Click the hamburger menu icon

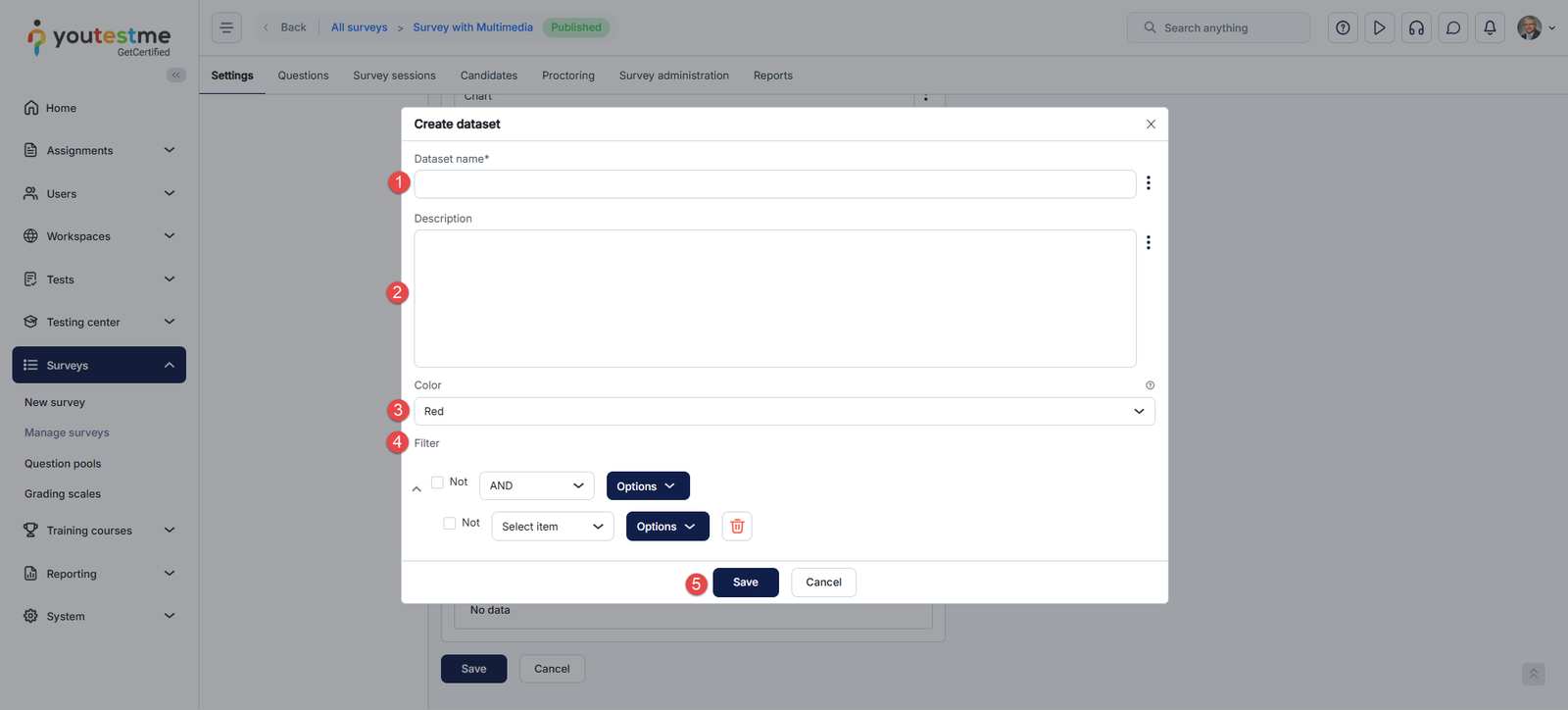(226, 27)
